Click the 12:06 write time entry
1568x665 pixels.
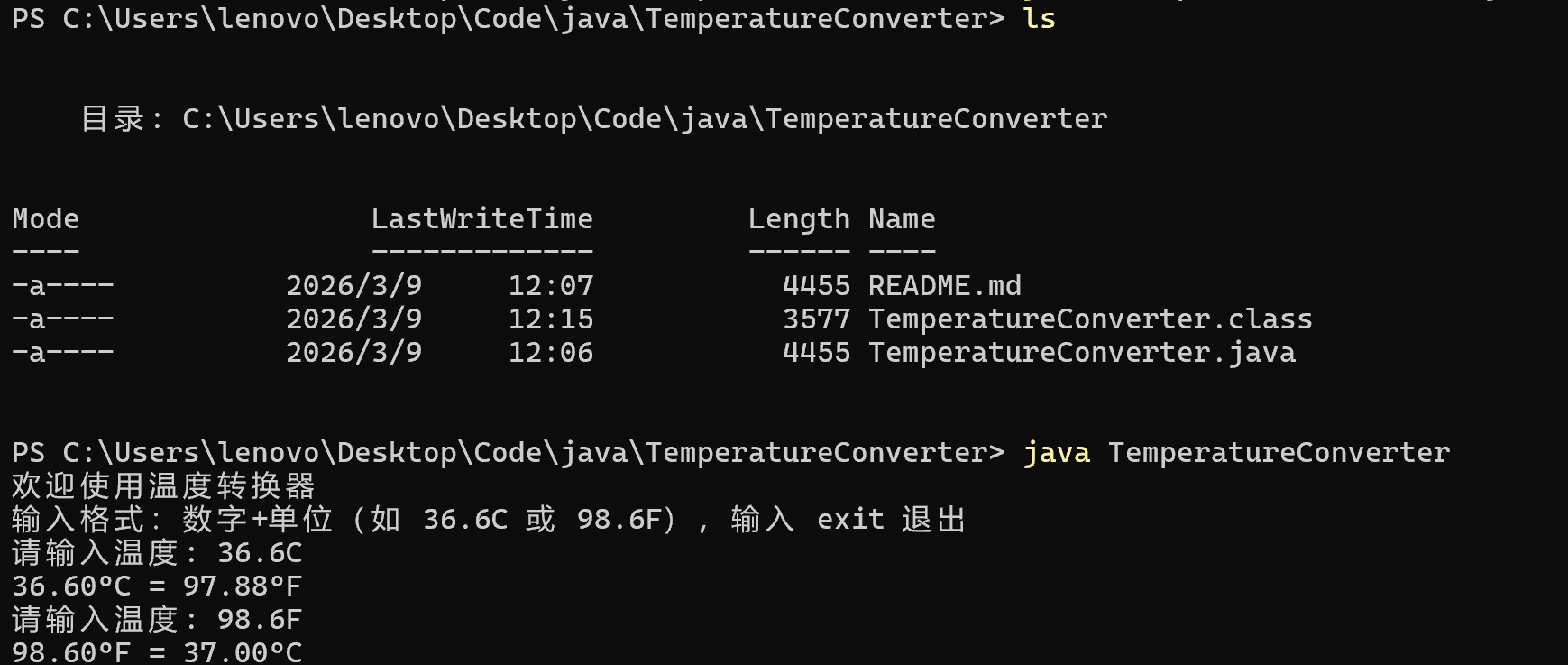tap(550, 353)
